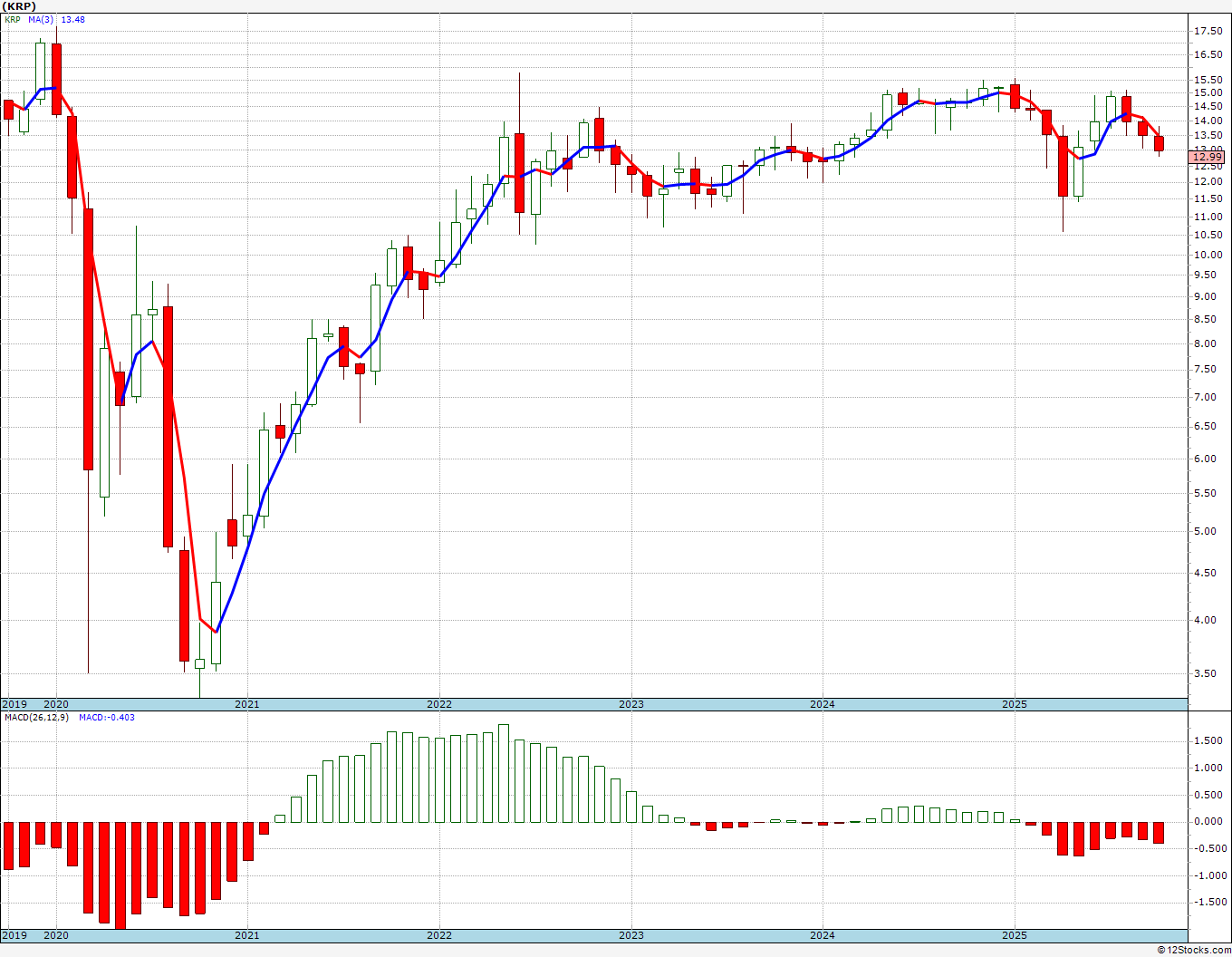This screenshot has width=1232, height=957.
Task: Click the 13.50 price axis label
Action: click(1208, 135)
